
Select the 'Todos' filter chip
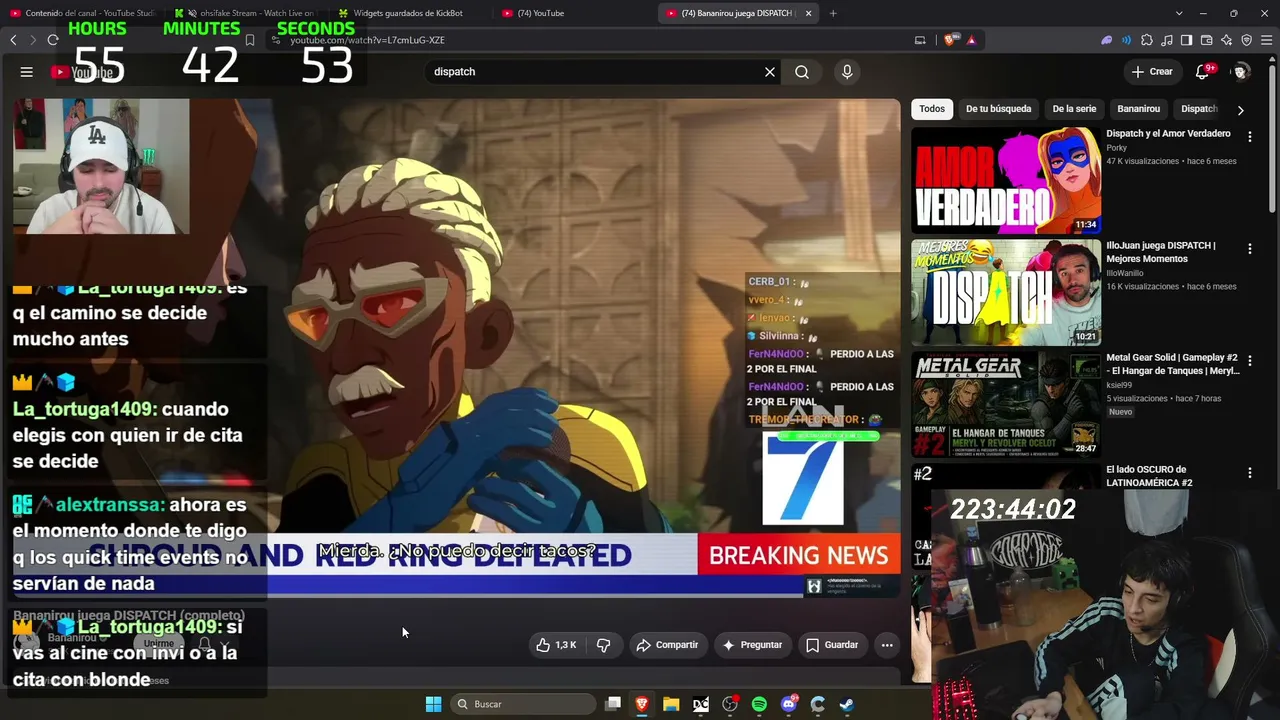click(x=932, y=109)
